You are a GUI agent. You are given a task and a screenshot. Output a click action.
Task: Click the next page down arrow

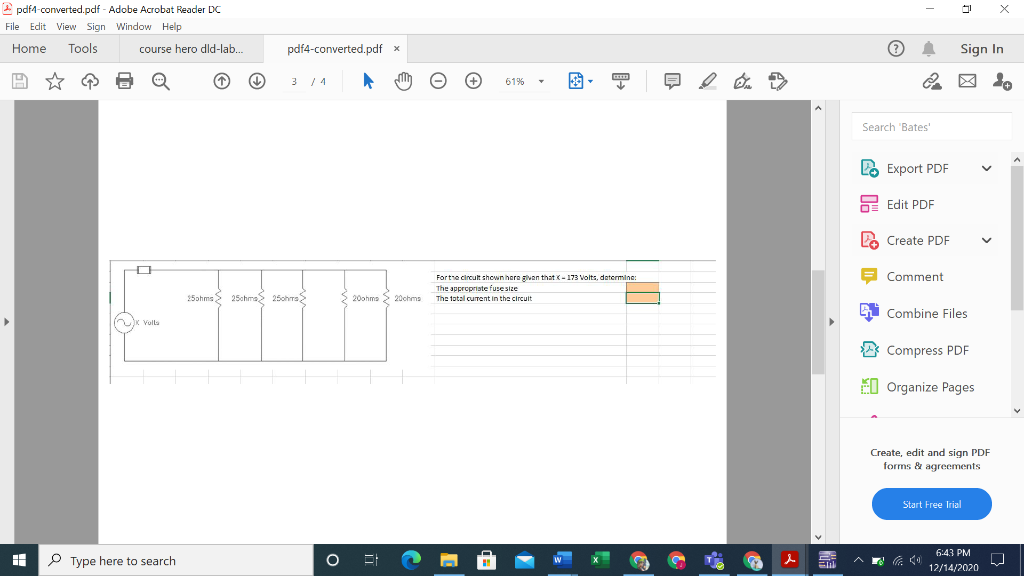[x=256, y=81]
